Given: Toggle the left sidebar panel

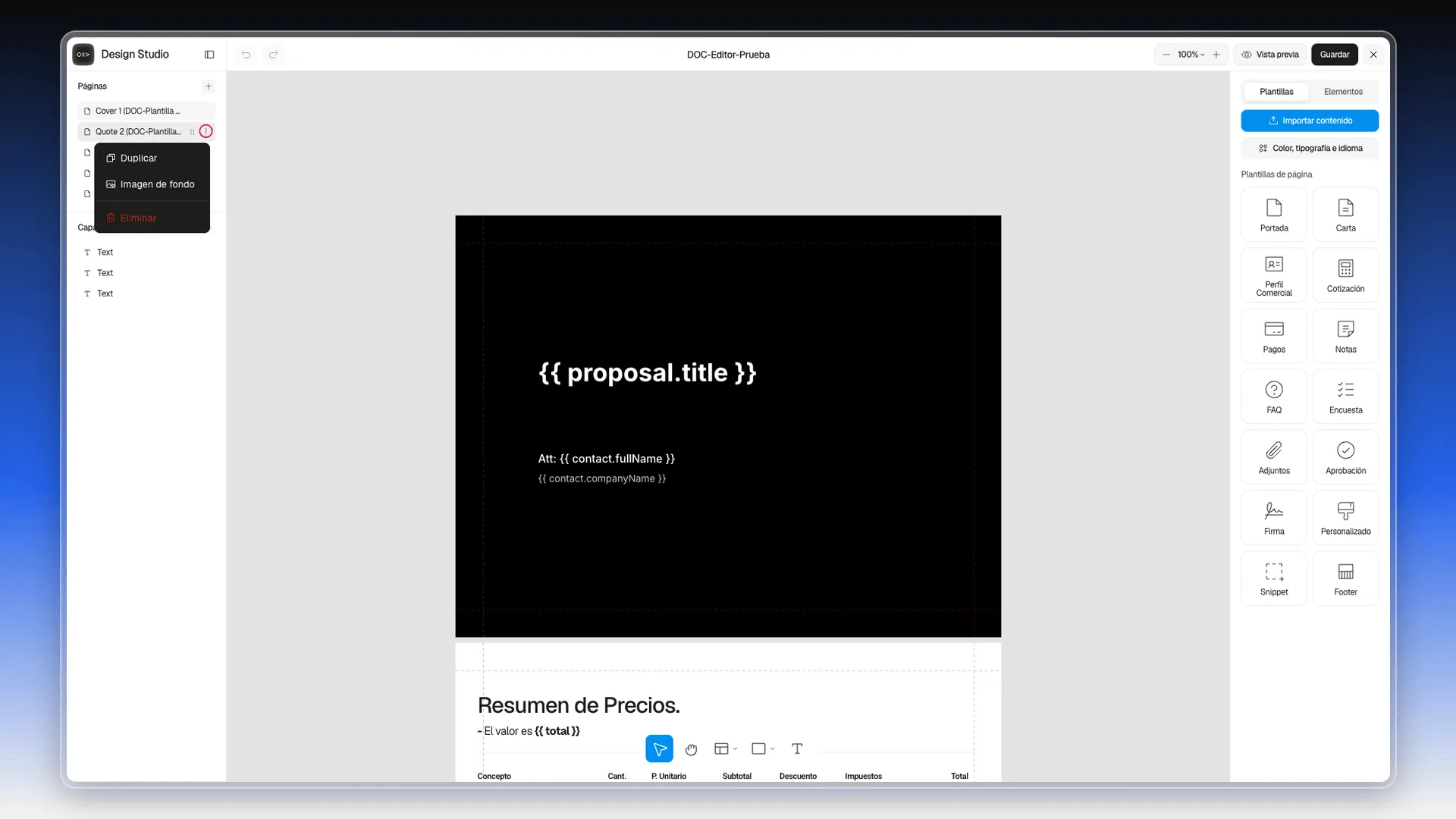Looking at the screenshot, I should (209, 55).
